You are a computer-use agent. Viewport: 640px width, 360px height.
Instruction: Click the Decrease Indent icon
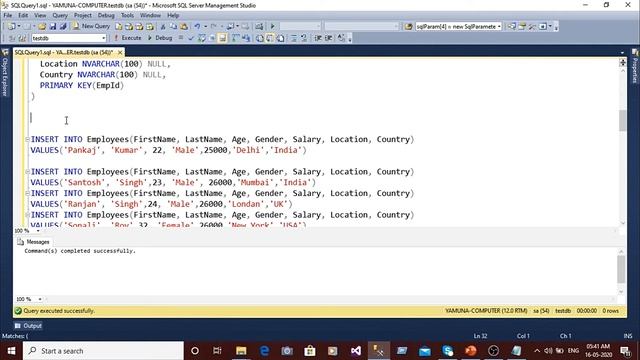(318, 38)
